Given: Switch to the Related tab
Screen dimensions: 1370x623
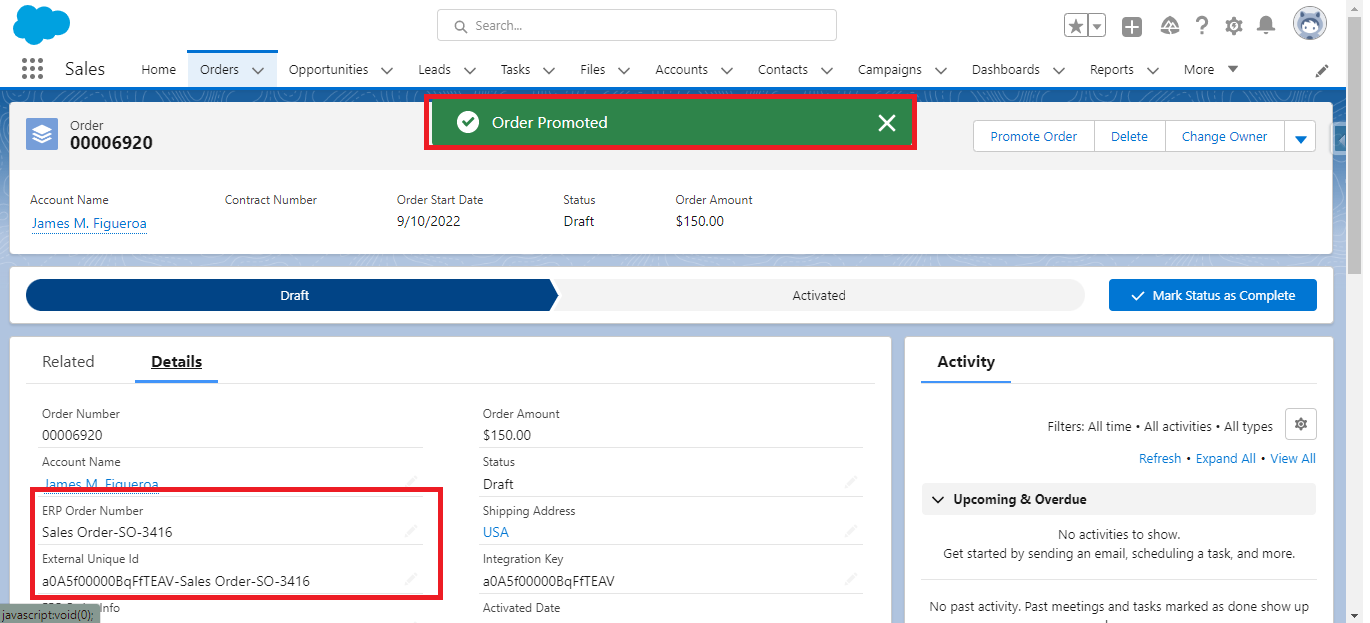Looking at the screenshot, I should click(68, 361).
